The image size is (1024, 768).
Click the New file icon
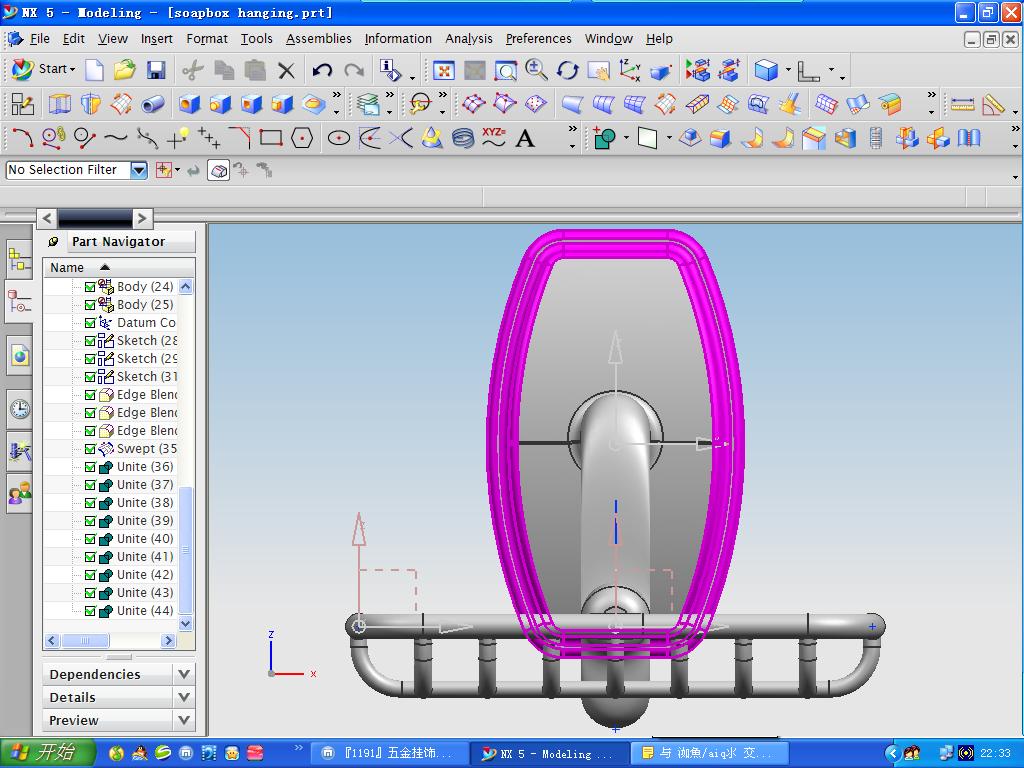pyautogui.click(x=94, y=70)
